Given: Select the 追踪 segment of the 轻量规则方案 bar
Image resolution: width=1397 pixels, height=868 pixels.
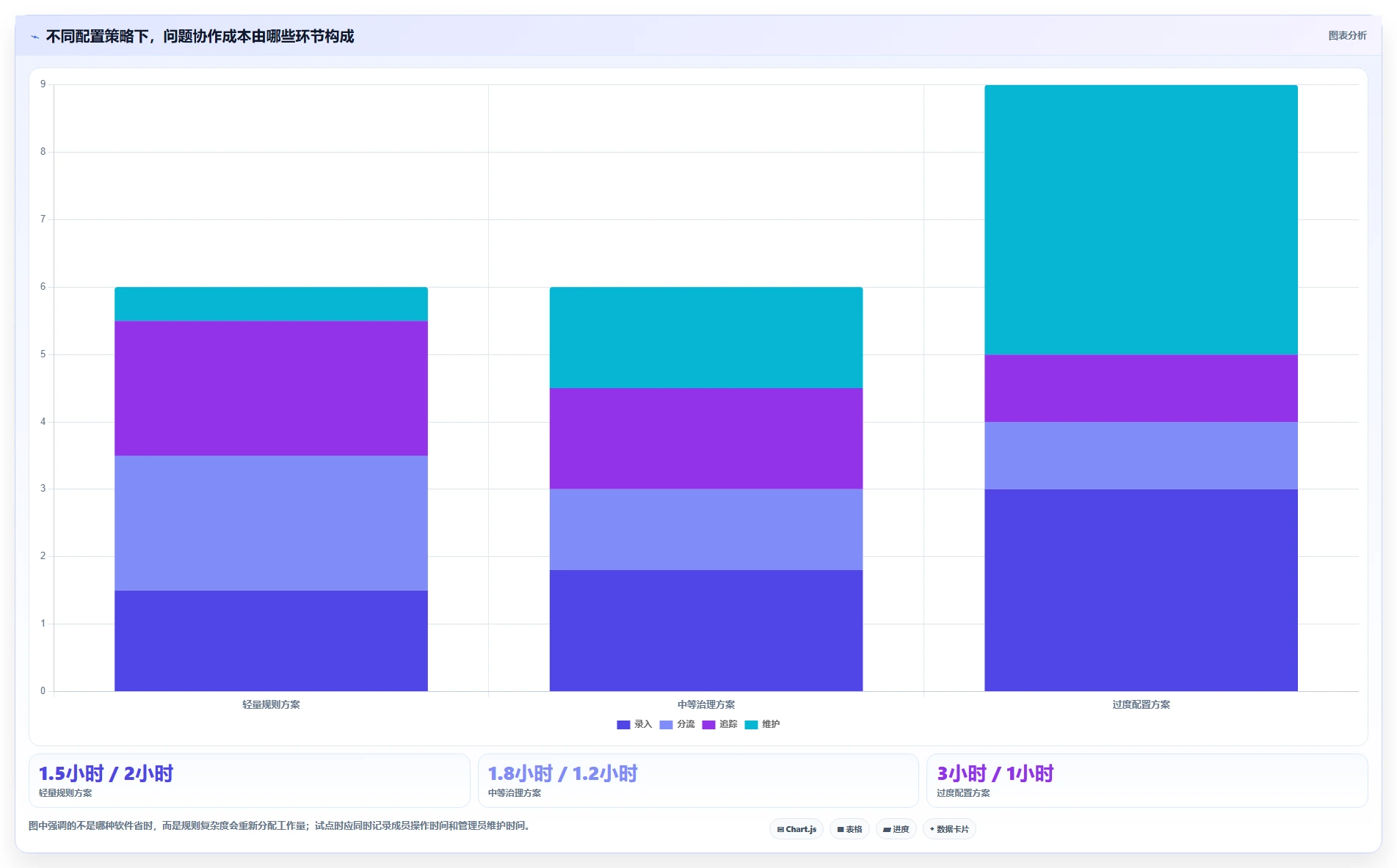Looking at the screenshot, I should click(271, 388).
